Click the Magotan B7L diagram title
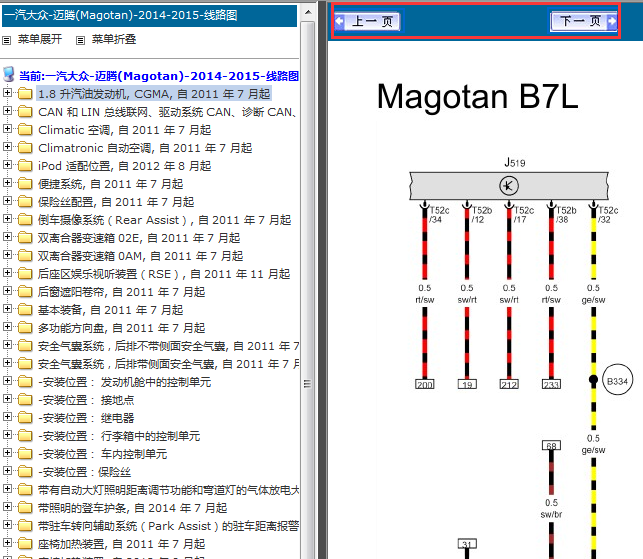 coord(477,97)
